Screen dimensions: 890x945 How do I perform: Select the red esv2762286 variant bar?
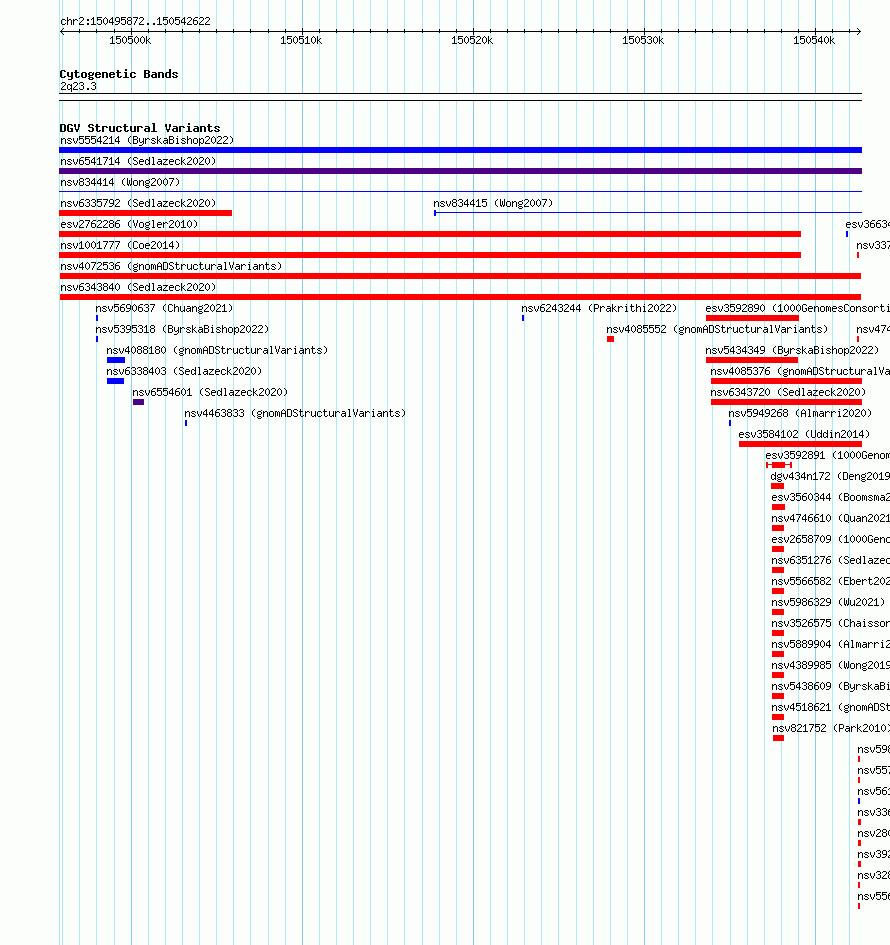[x=430, y=234]
